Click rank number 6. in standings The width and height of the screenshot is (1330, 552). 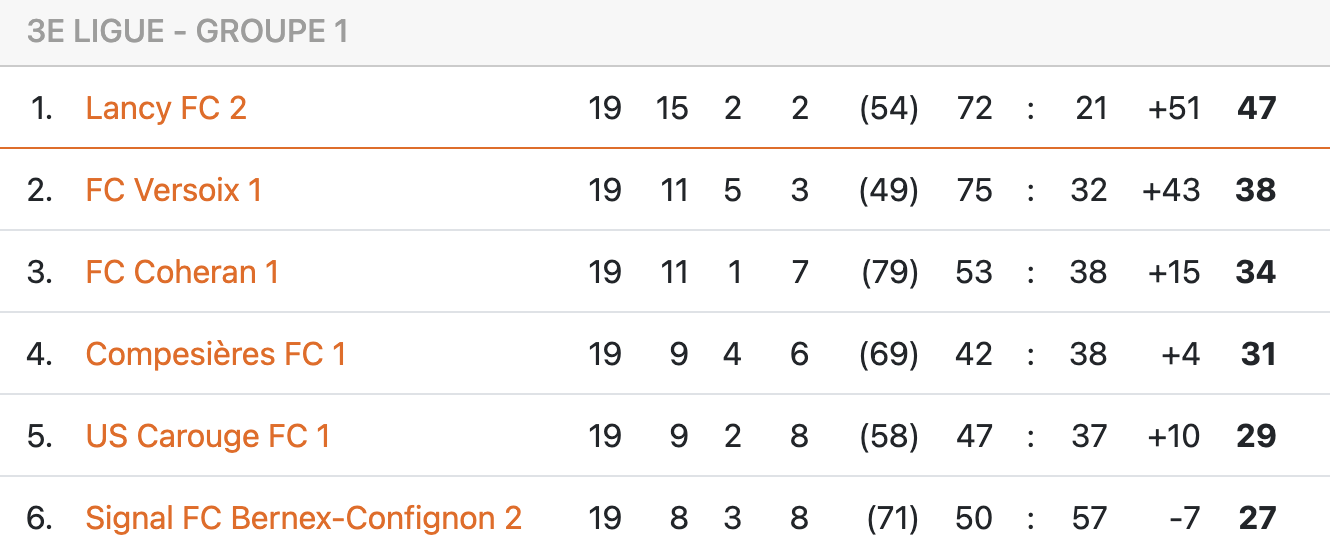point(39,518)
